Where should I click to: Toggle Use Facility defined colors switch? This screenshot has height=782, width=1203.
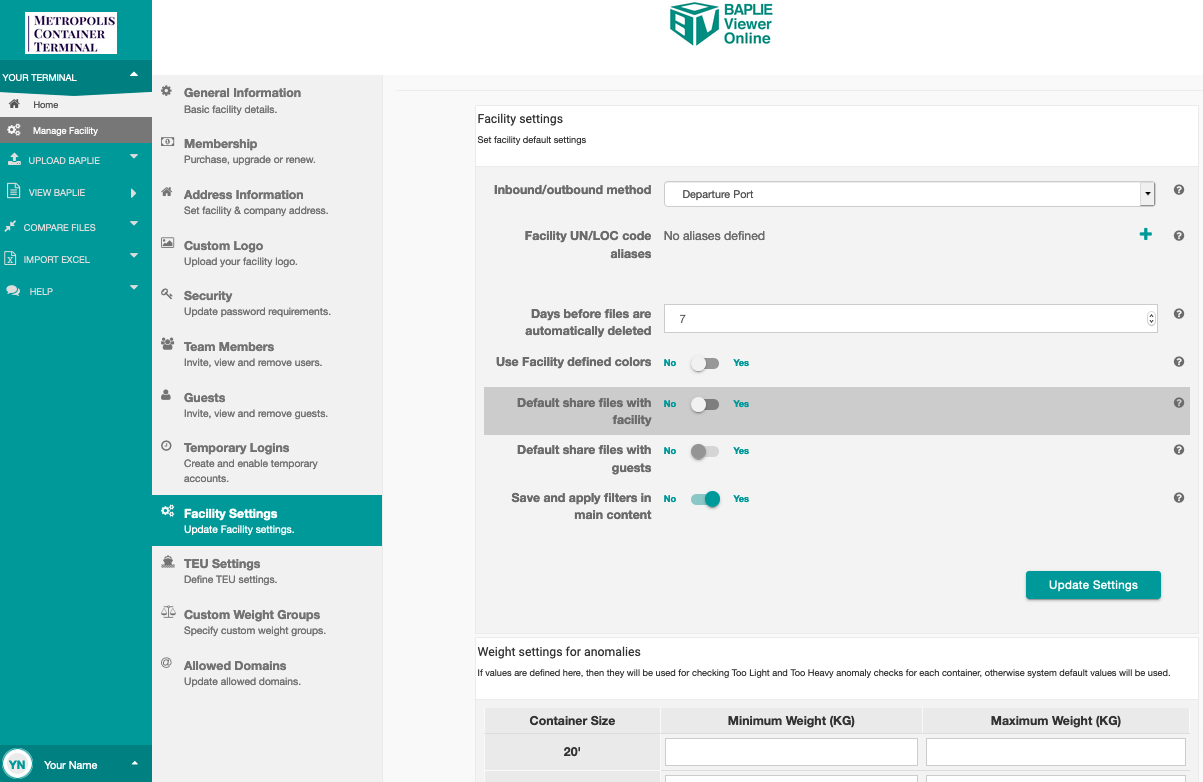click(x=705, y=363)
